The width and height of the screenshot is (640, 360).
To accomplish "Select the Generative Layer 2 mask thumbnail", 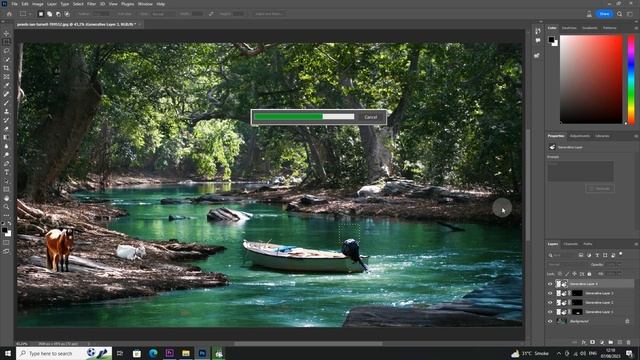I will (x=577, y=302).
